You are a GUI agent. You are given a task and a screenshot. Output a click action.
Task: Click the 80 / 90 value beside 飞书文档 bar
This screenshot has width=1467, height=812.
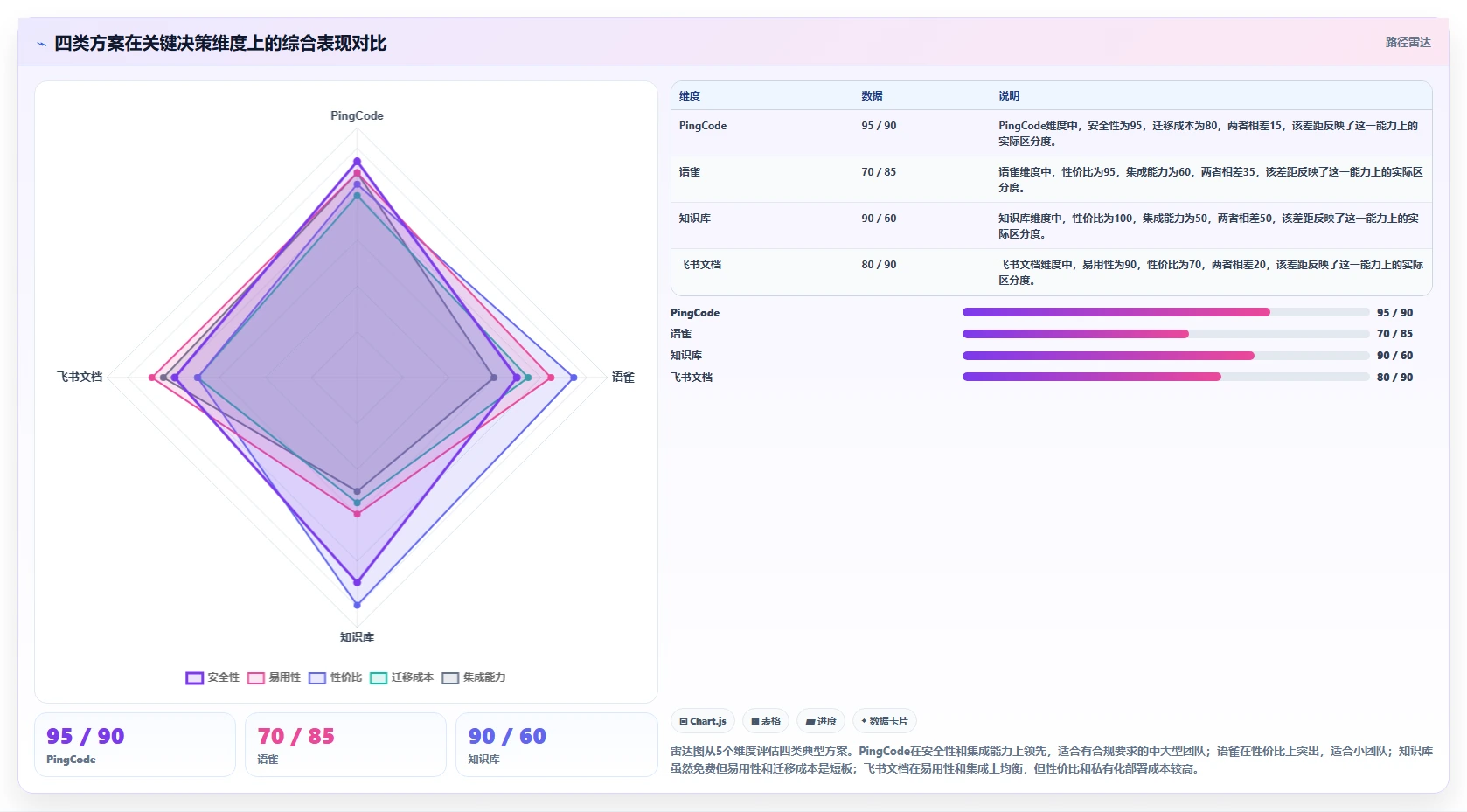pos(1394,378)
